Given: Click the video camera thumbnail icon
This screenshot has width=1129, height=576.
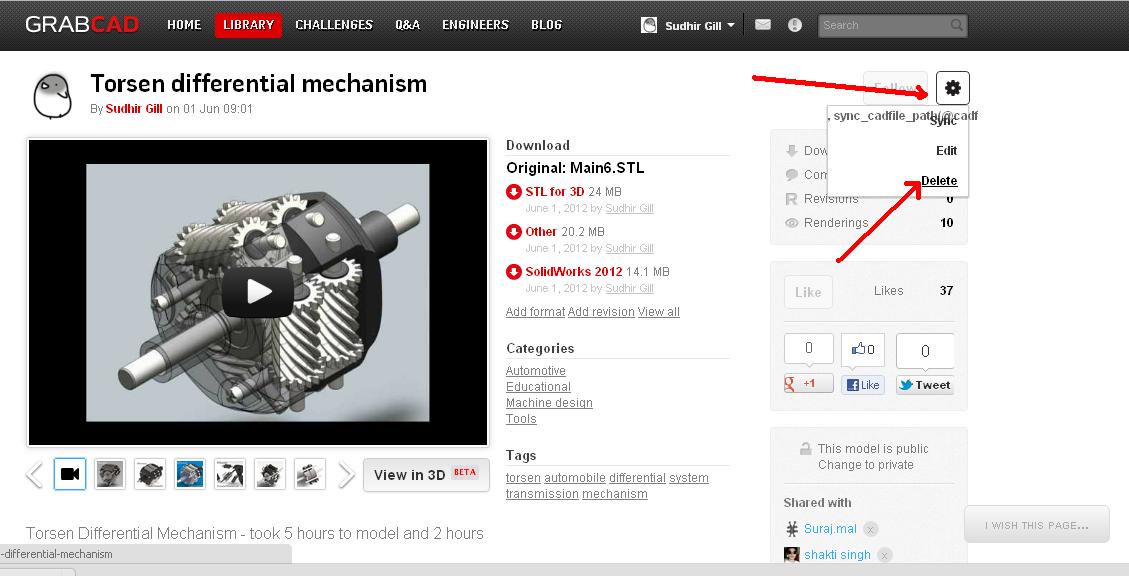Looking at the screenshot, I should pyautogui.click(x=70, y=474).
